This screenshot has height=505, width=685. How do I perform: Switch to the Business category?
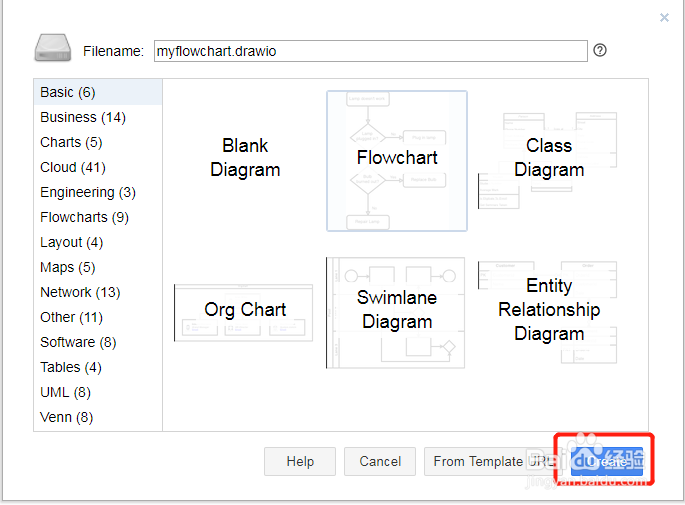point(82,117)
